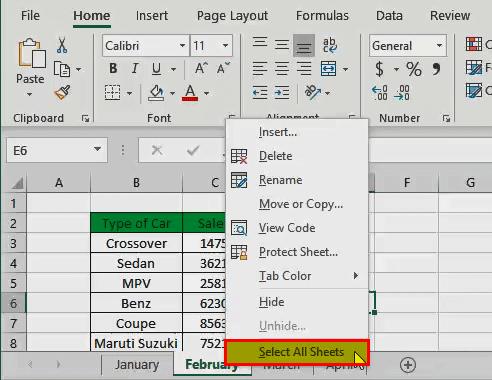Select highlighted Bottom Align icon
The height and width of the screenshot is (380, 492).
(304, 45)
